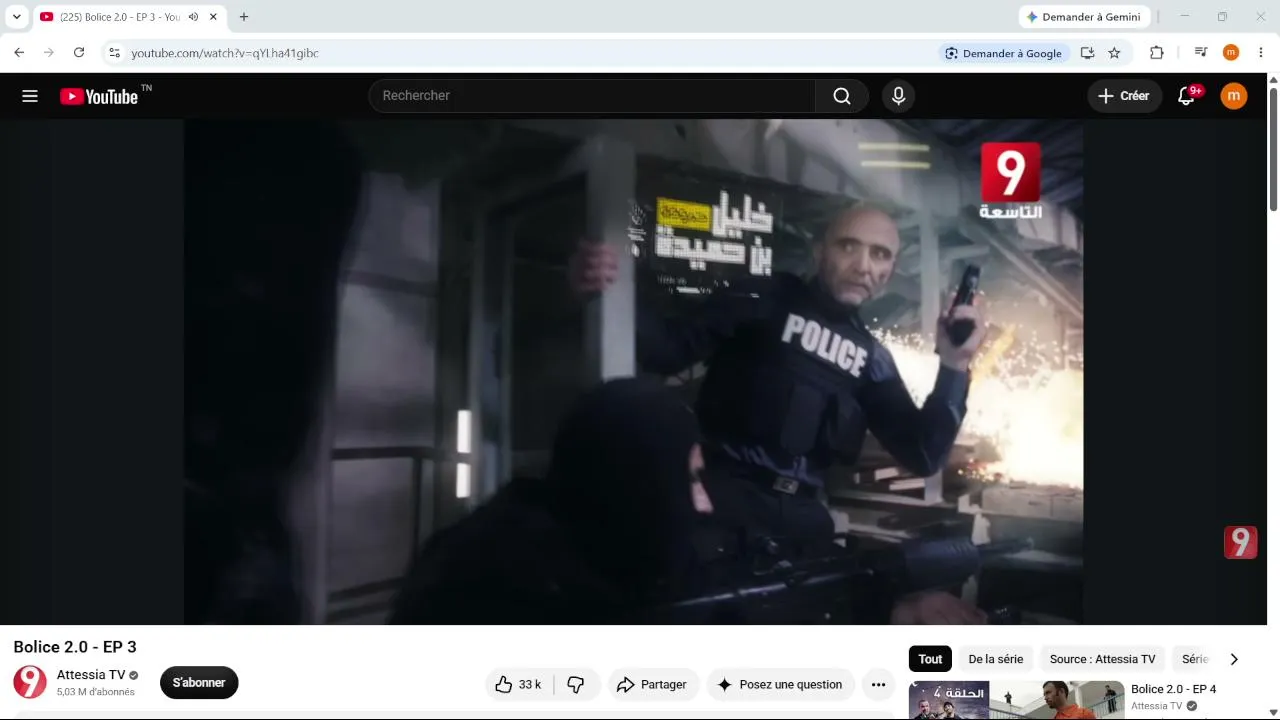Open the Chrome extensions menu
This screenshot has width=1280, height=720.
(x=1157, y=53)
